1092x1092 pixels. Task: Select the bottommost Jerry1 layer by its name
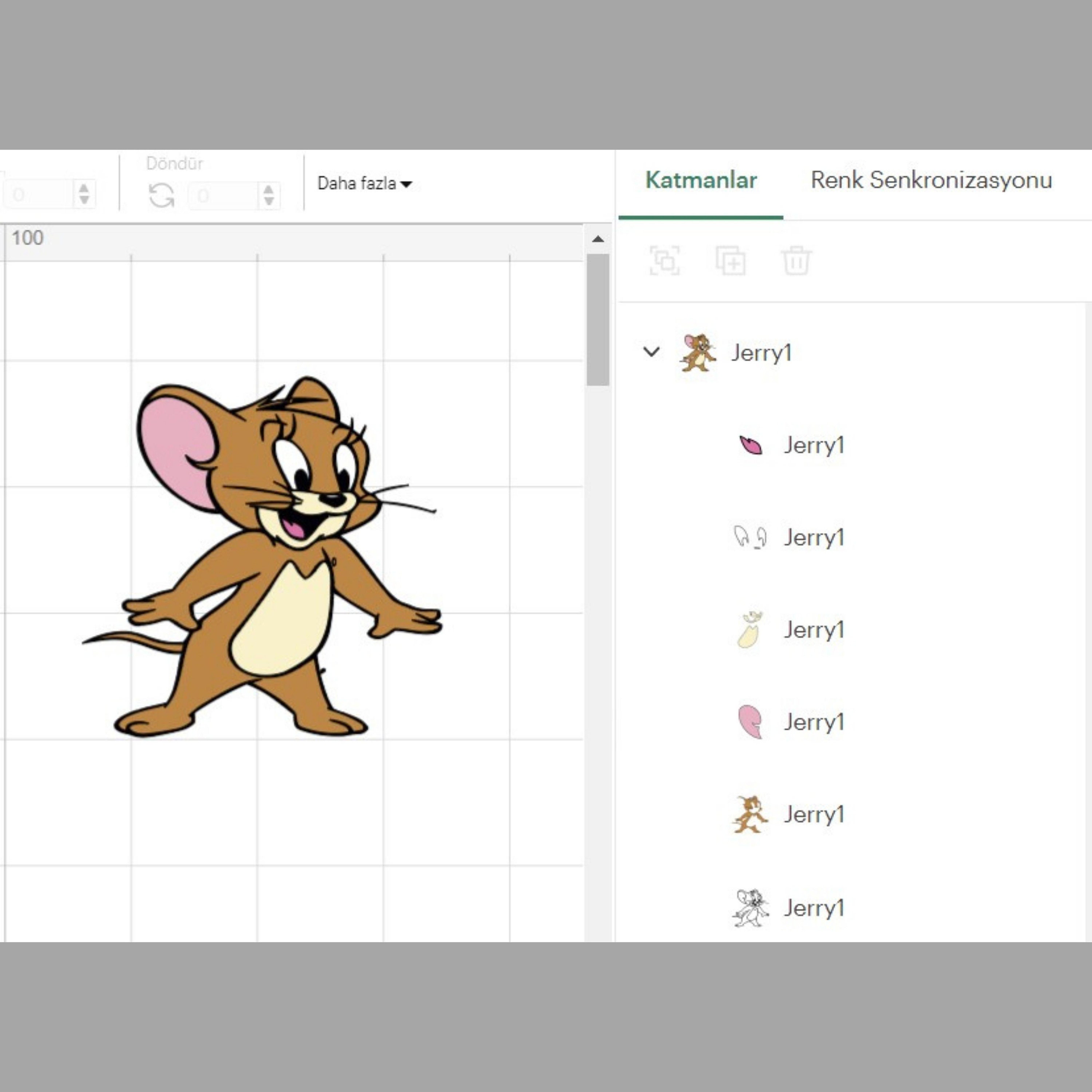click(x=814, y=908)
